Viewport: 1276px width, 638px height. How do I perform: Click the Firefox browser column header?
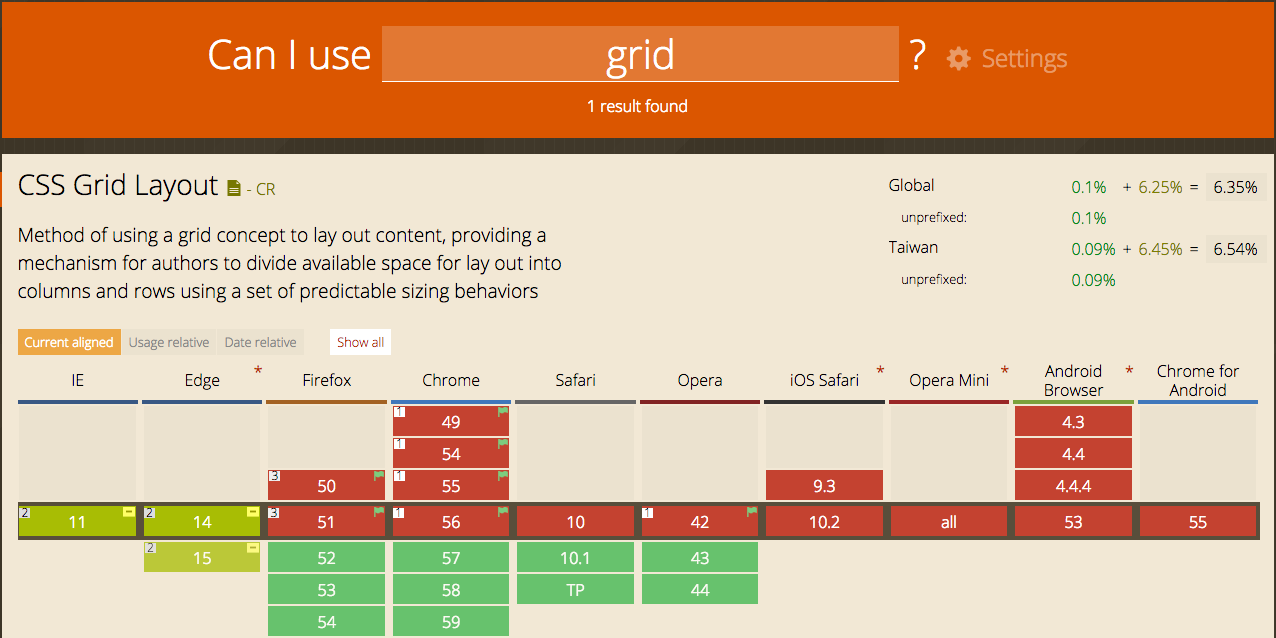point(326,380)
